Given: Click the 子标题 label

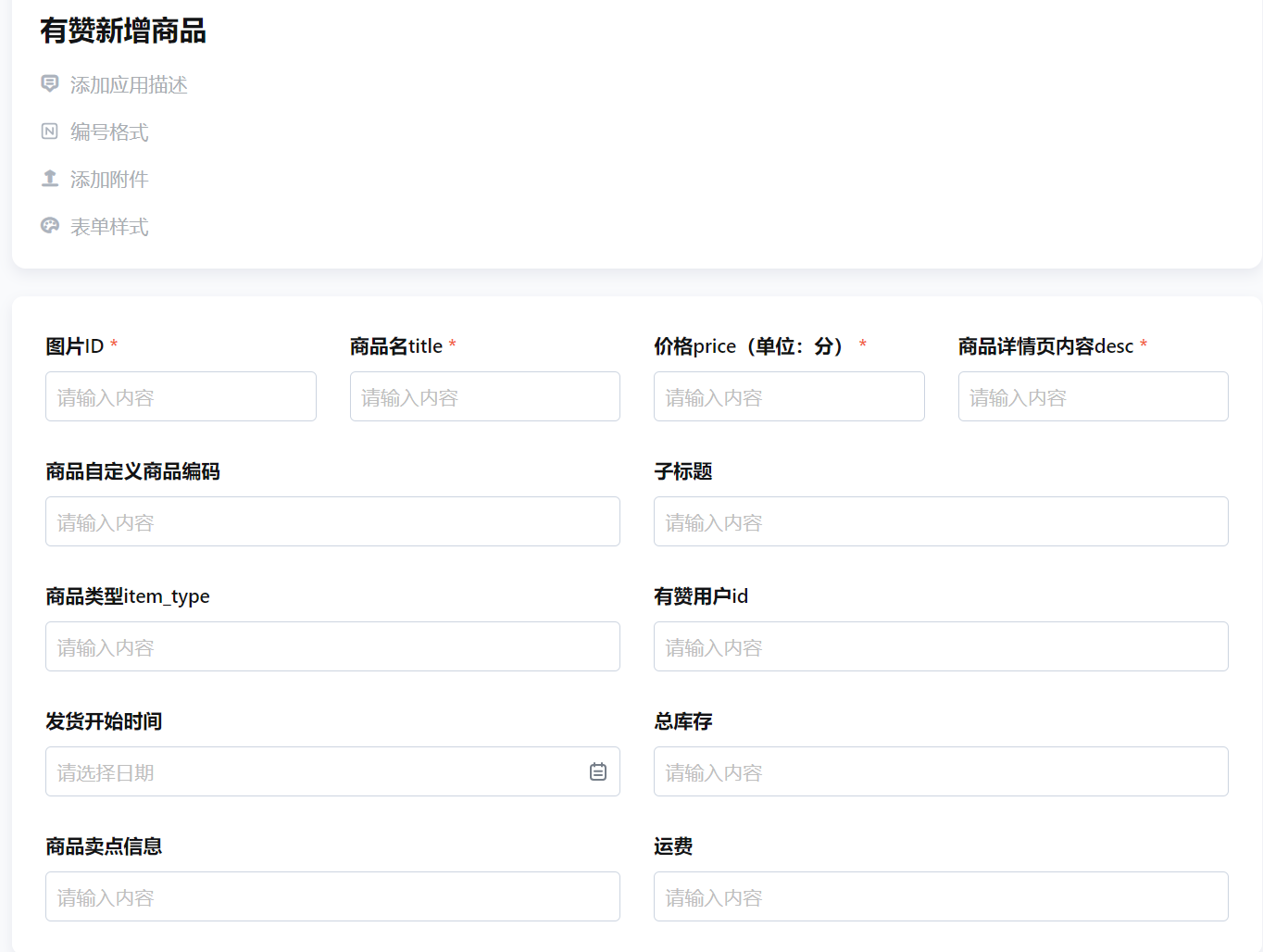Looking at the screenshot, I should tap(682, 471).
